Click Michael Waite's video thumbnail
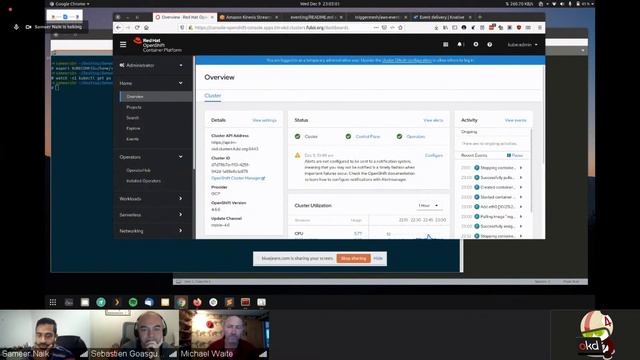Image resolution: width=640 pixels, height=360 pixels. (224, 335)
